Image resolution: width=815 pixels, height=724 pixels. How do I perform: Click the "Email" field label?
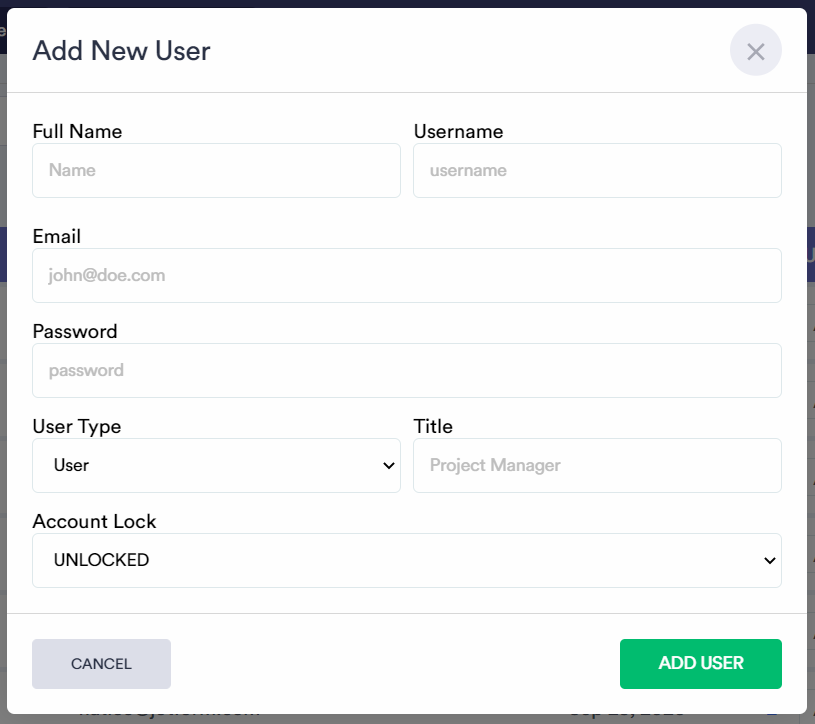coord(57,236)
